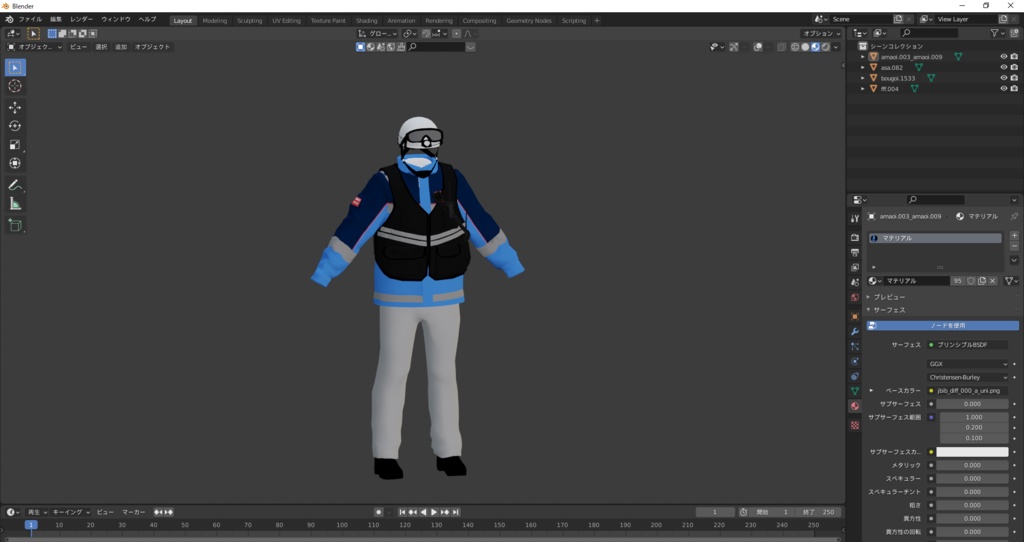Toggle the snapping magnet
The image size is (1024, 542).
(x=426, y=33)
